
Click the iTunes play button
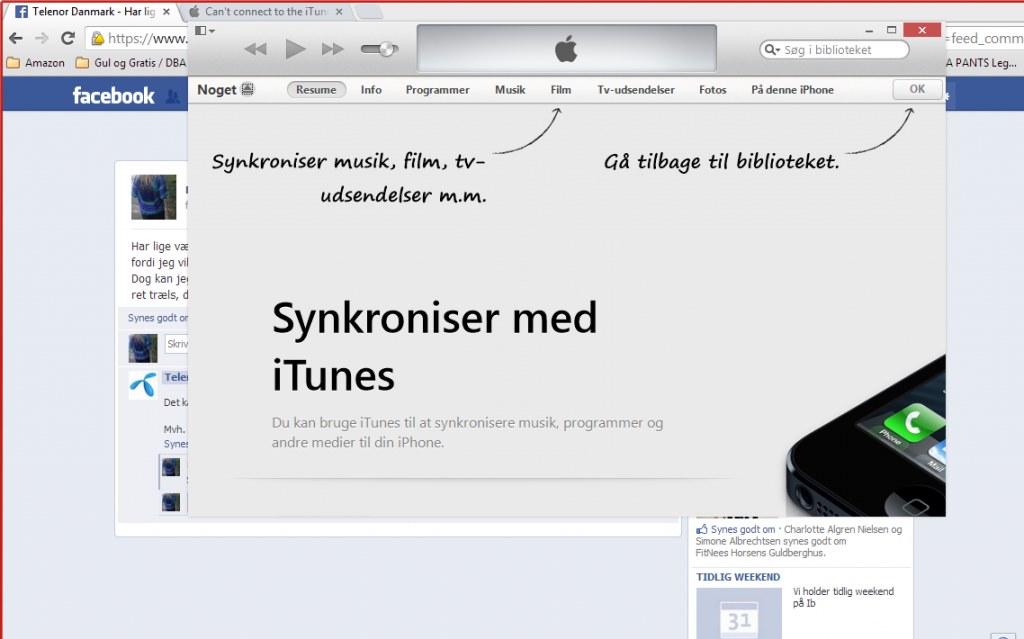295,48
